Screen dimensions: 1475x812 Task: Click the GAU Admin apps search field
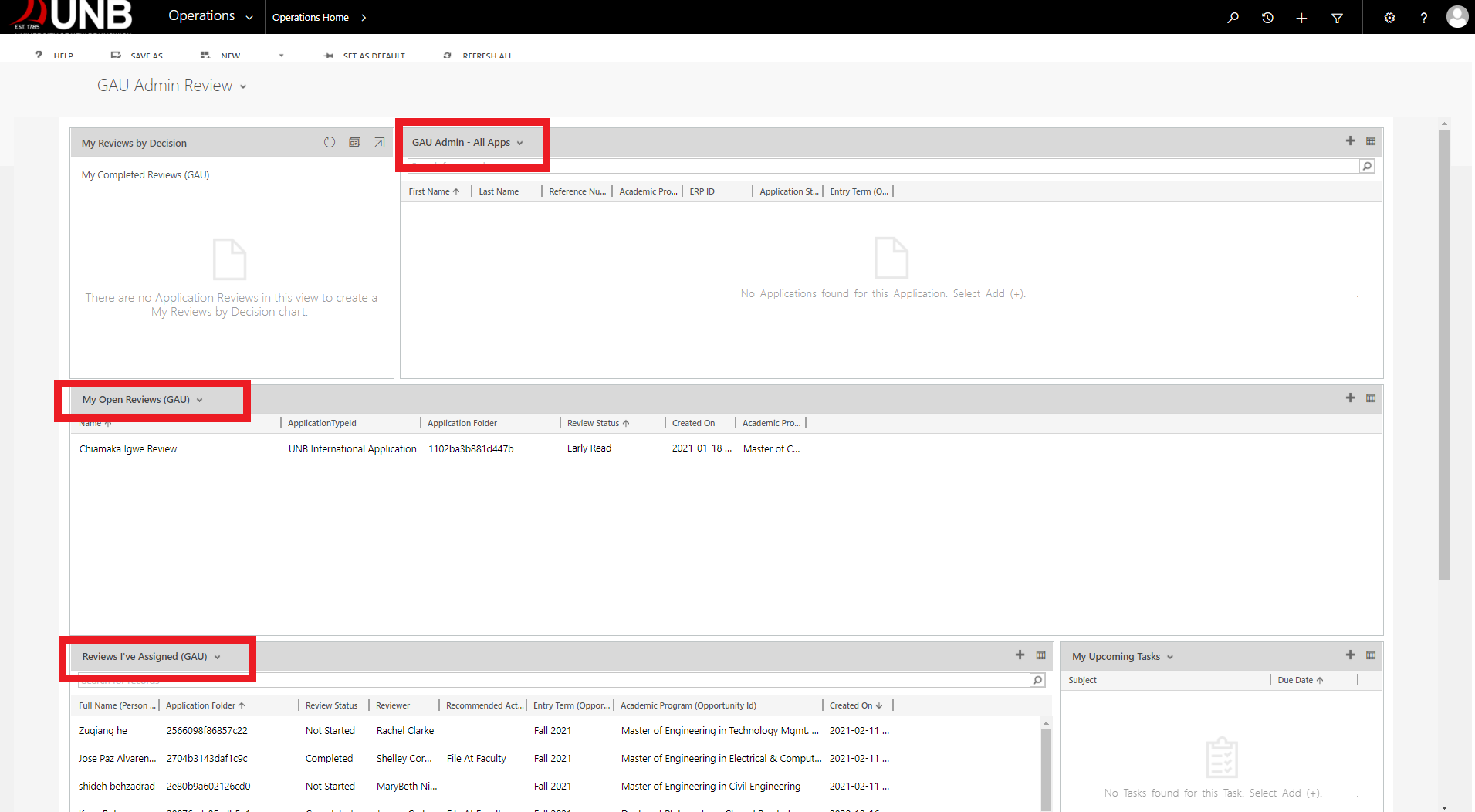click(880, 166)
